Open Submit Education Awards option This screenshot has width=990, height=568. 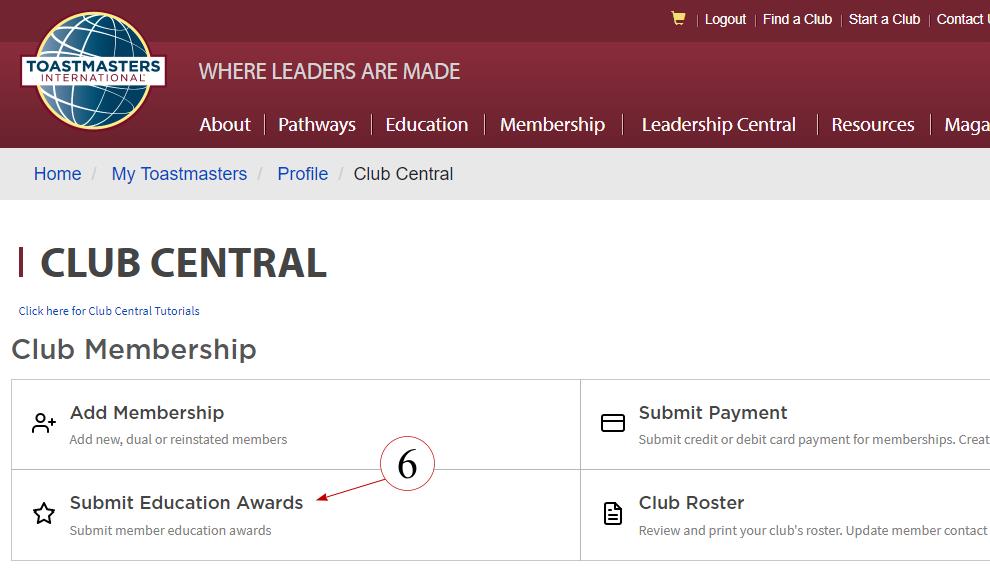click(x=186, y=502)
